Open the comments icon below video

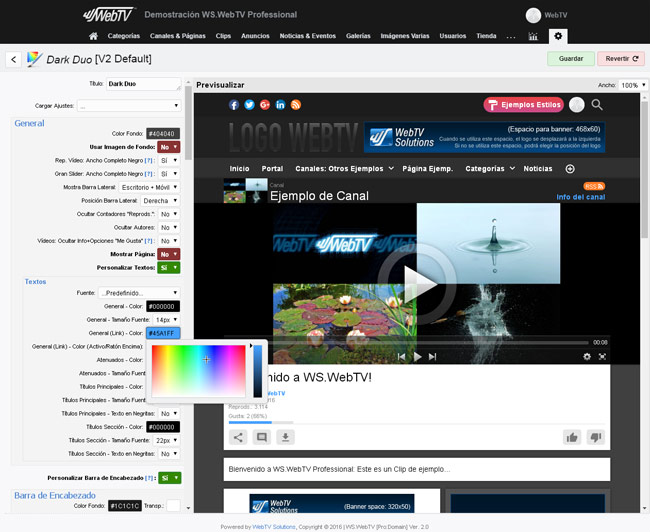point(262,437)
